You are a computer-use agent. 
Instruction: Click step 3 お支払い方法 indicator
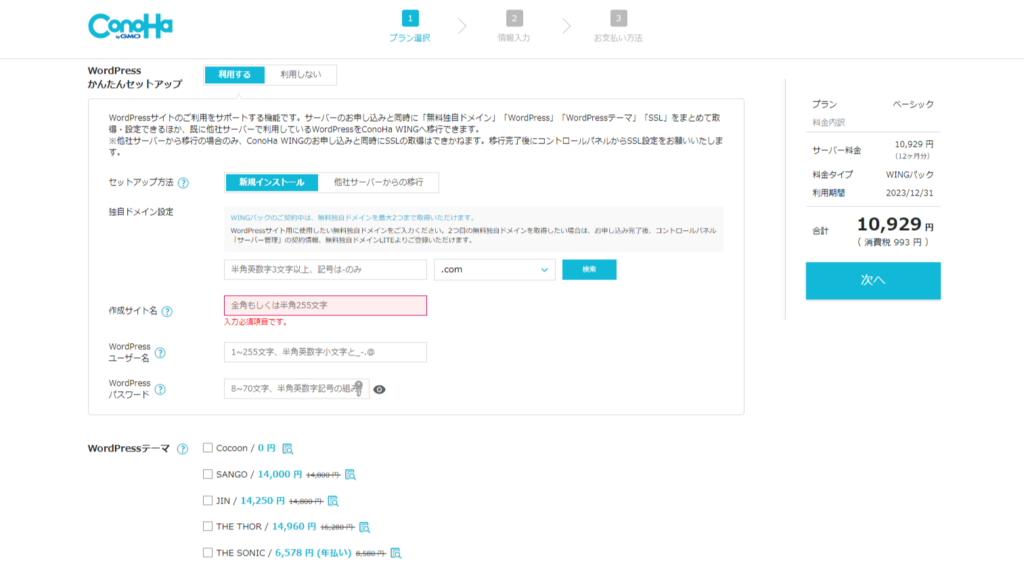(618, 27)
